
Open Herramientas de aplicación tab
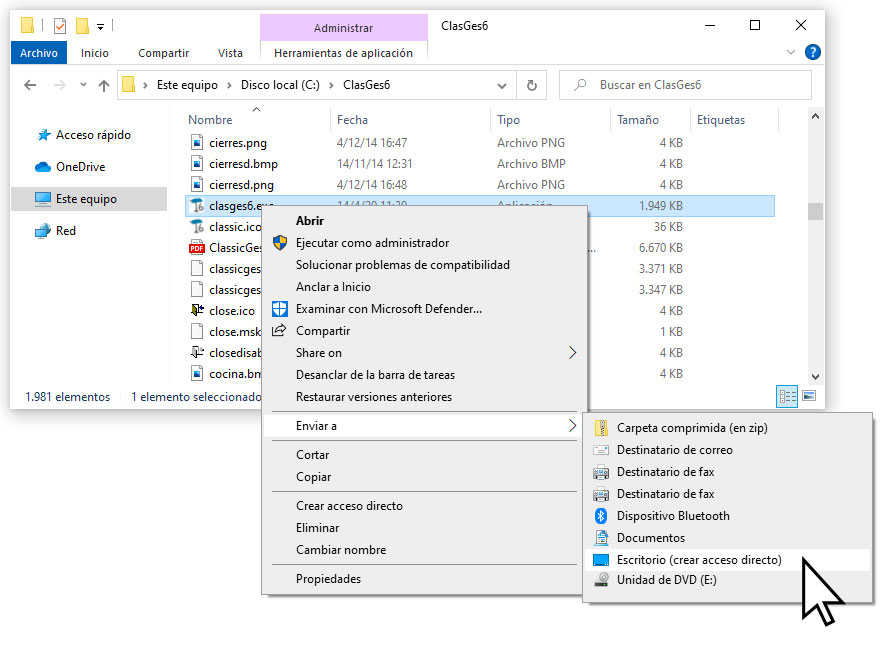pos(343,53)
